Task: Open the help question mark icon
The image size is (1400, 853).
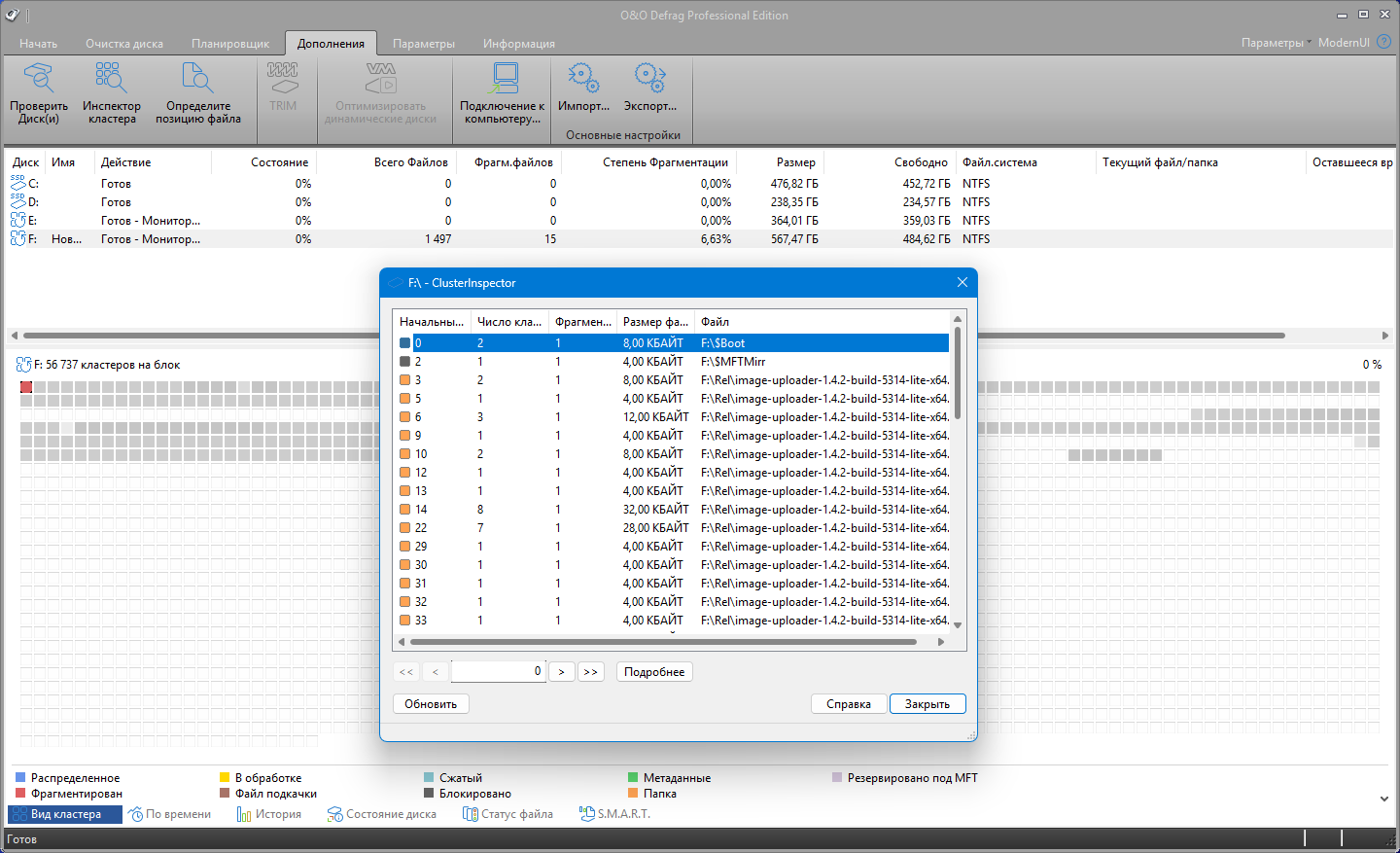Action: pos(1383,42)
